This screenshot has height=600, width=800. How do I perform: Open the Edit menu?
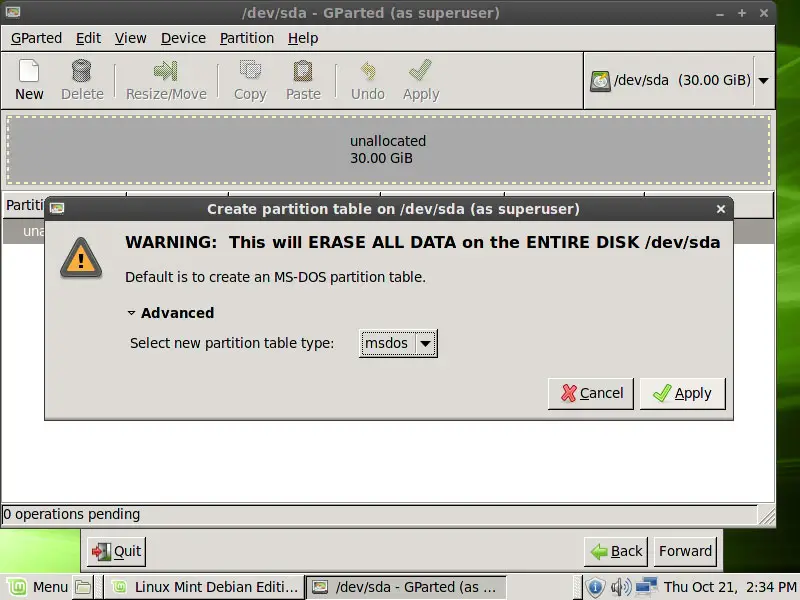click(88, 38)
